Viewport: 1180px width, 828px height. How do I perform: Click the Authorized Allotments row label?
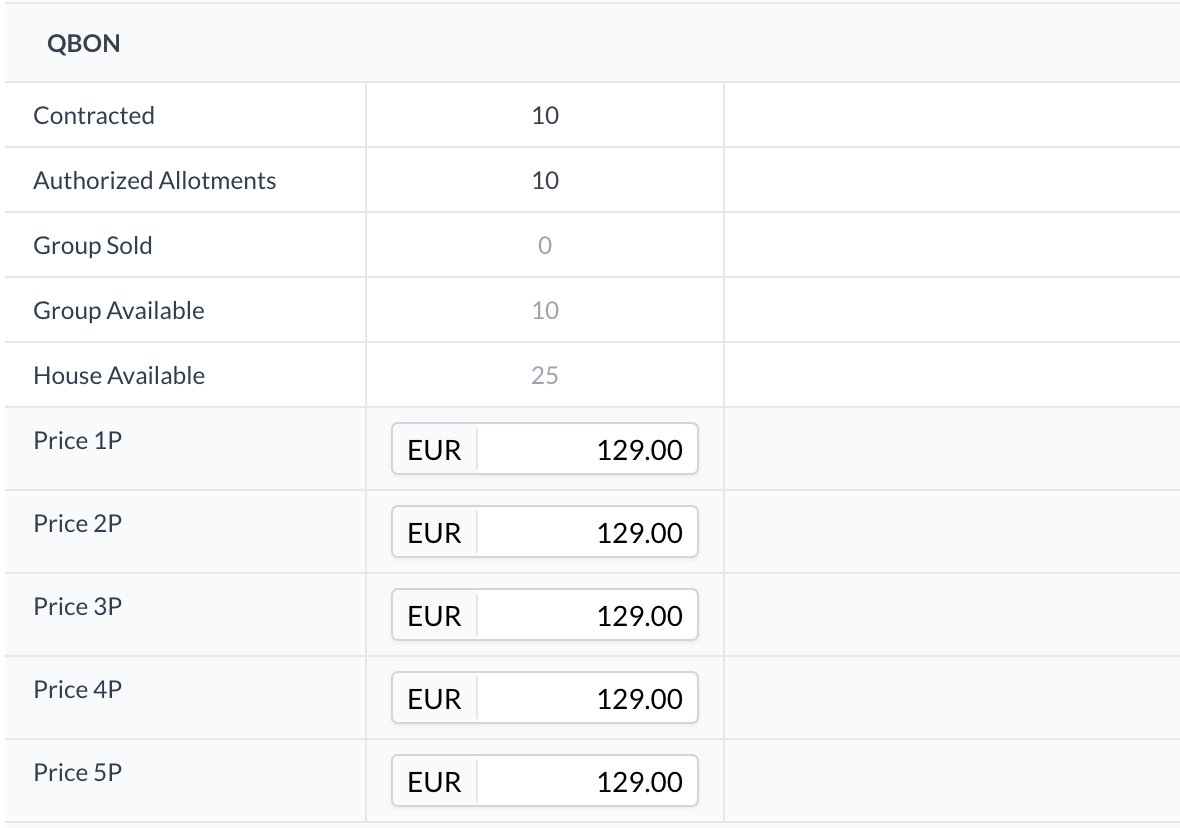point(154,180)
